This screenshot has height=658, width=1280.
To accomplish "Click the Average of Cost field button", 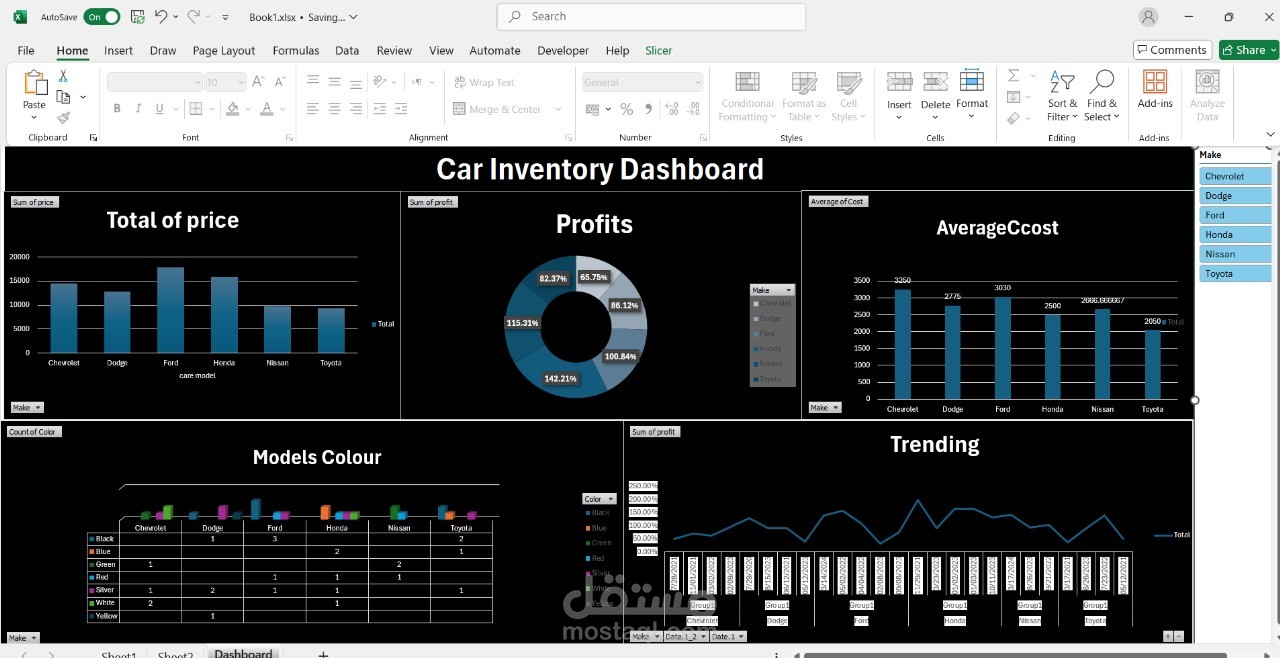I will coord(838,201).
